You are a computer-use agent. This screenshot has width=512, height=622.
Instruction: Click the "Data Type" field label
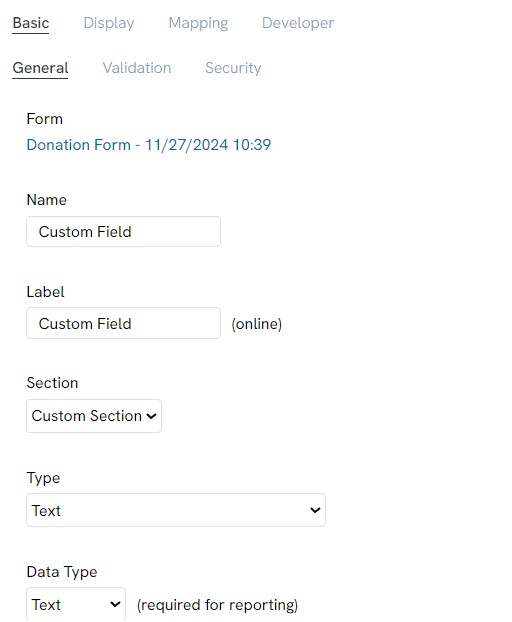tap(62, 572)
